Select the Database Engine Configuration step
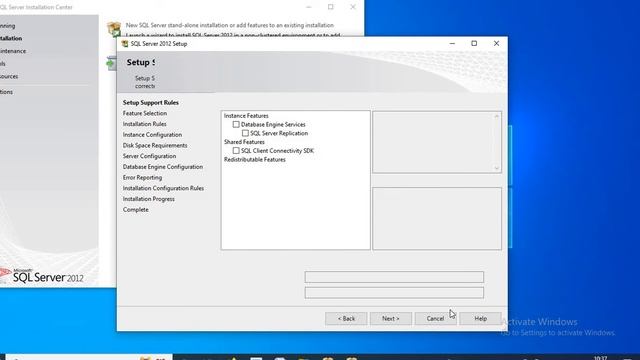This screenshot has width=640, height=360. 163,167
